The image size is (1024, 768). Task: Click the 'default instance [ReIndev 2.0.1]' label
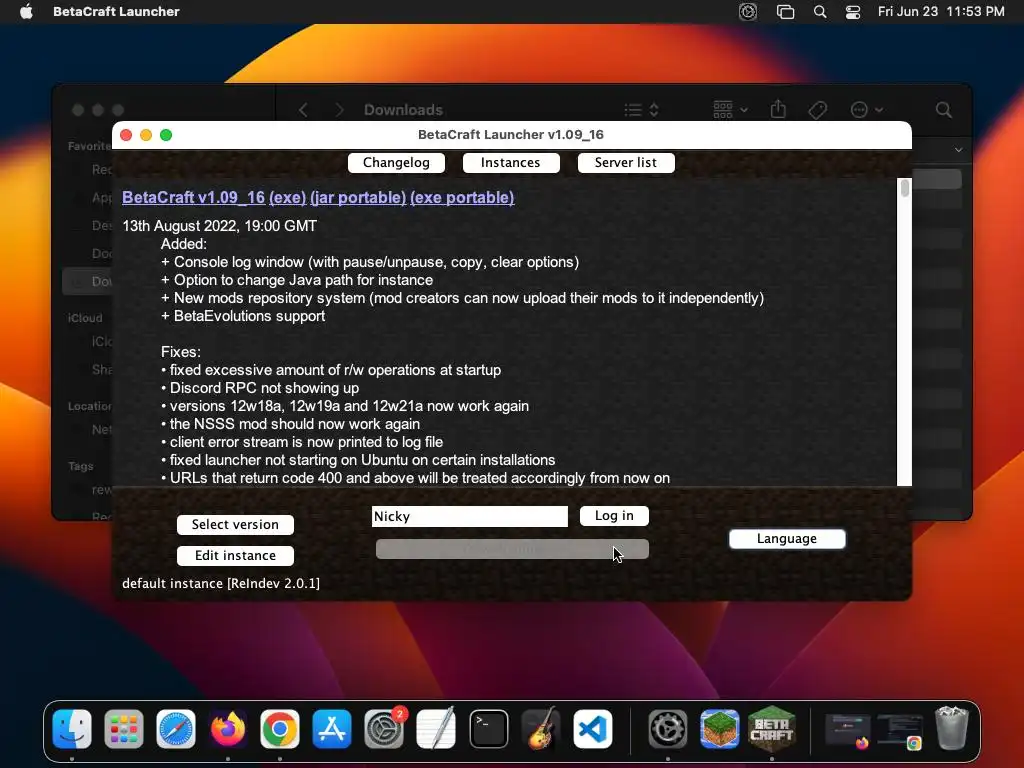(x=221, y=583)
